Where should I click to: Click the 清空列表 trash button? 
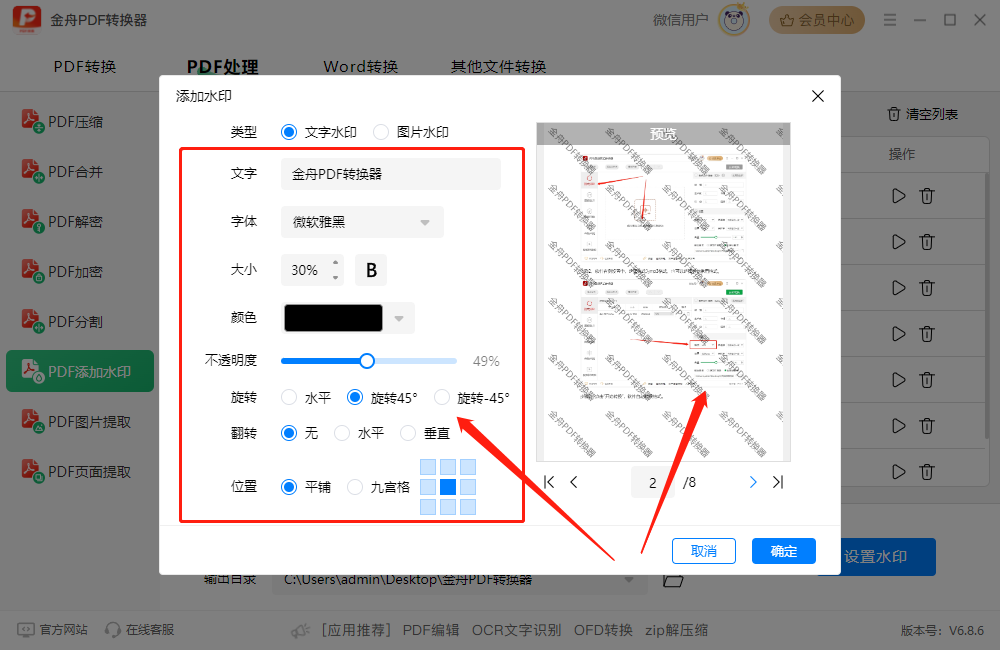(922, 114)
